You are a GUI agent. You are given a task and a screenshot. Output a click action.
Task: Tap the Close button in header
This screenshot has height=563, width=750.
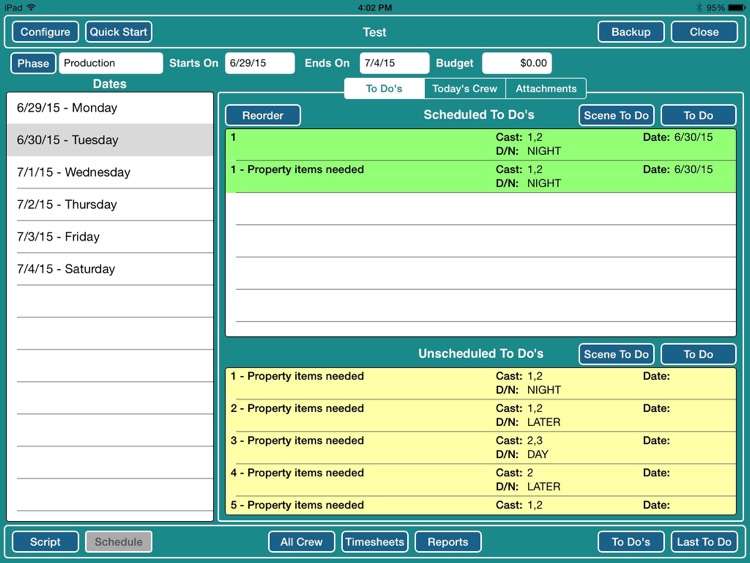[704, 32]
